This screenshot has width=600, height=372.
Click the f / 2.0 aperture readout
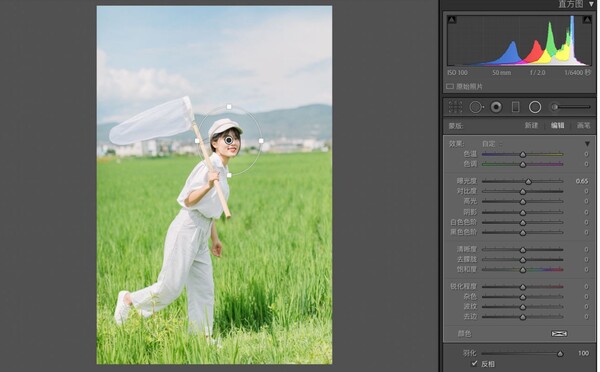point(538,73)
